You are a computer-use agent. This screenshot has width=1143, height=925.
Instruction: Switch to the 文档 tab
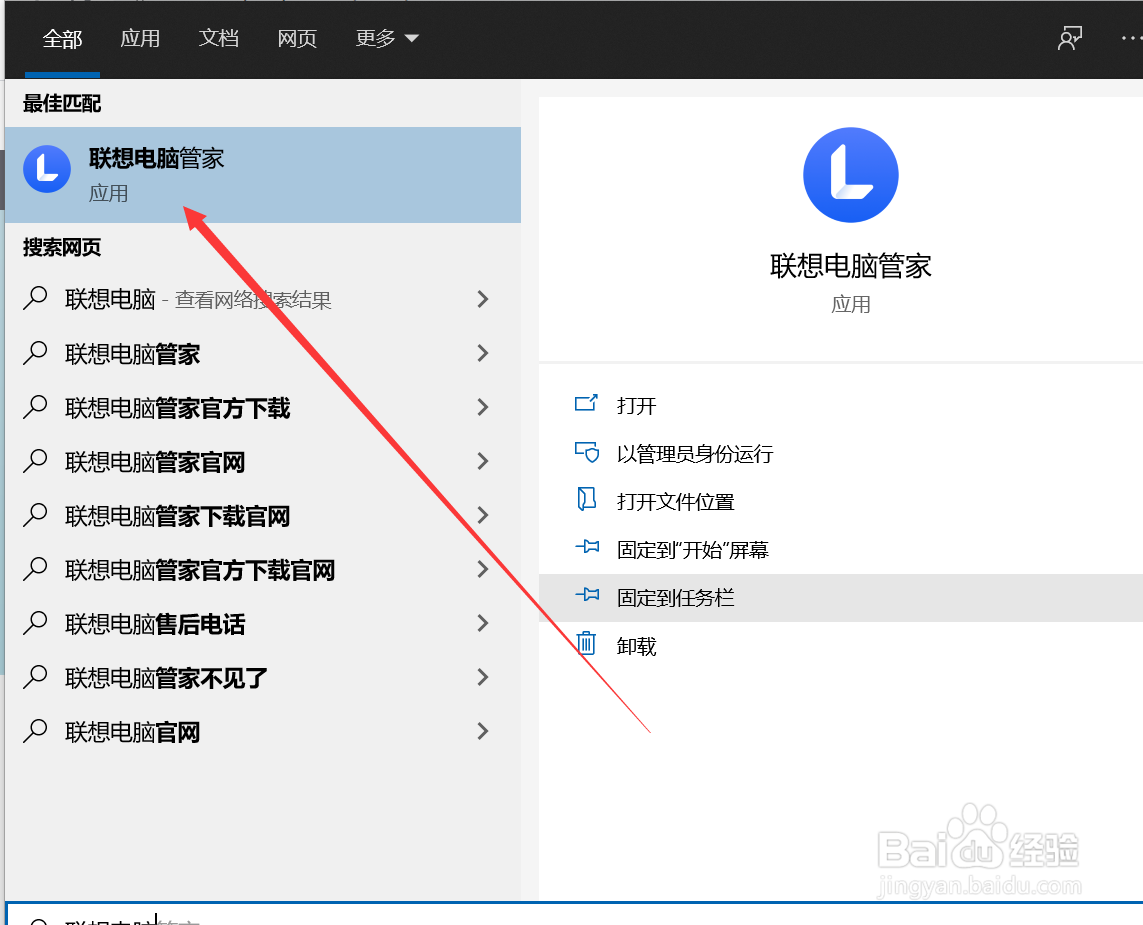coord(219,39)
